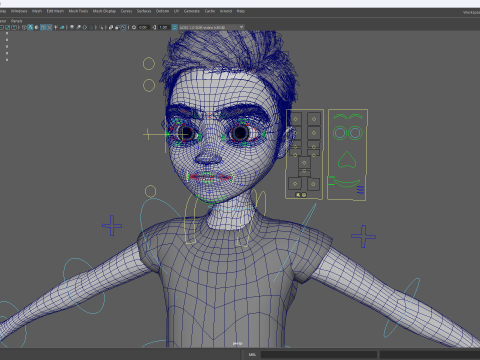The width and height of the screenshot is (480, 360).
Task: Click the X-ray icon
Action: tap(111, 27)
